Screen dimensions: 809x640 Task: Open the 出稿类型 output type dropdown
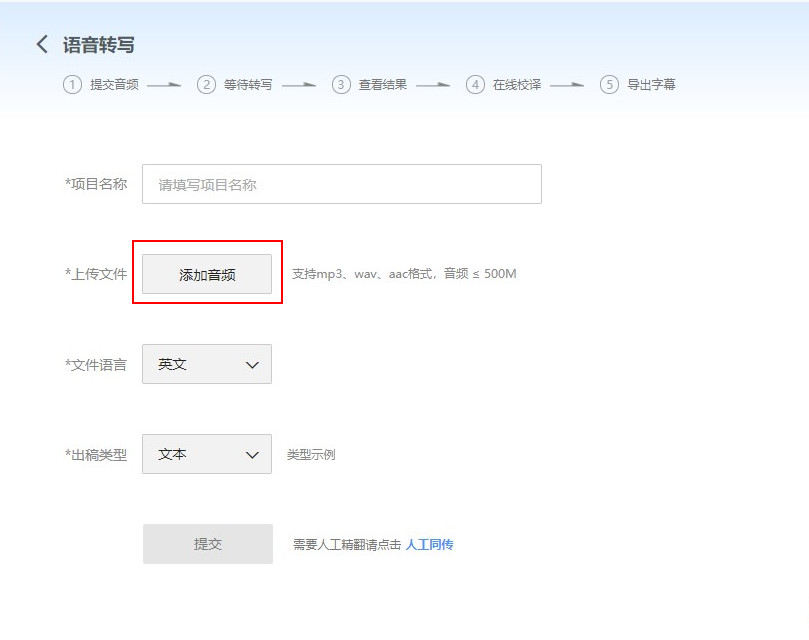coord(206,453)
